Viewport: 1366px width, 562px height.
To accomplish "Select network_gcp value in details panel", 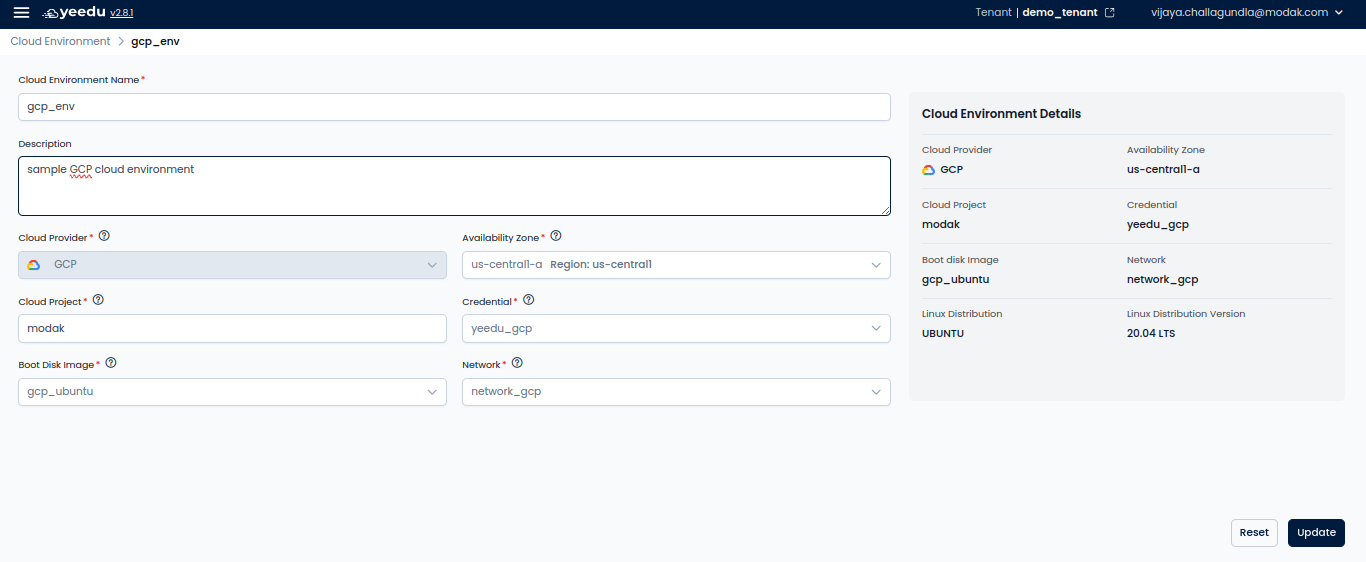I will click(x=1162, y=279).
